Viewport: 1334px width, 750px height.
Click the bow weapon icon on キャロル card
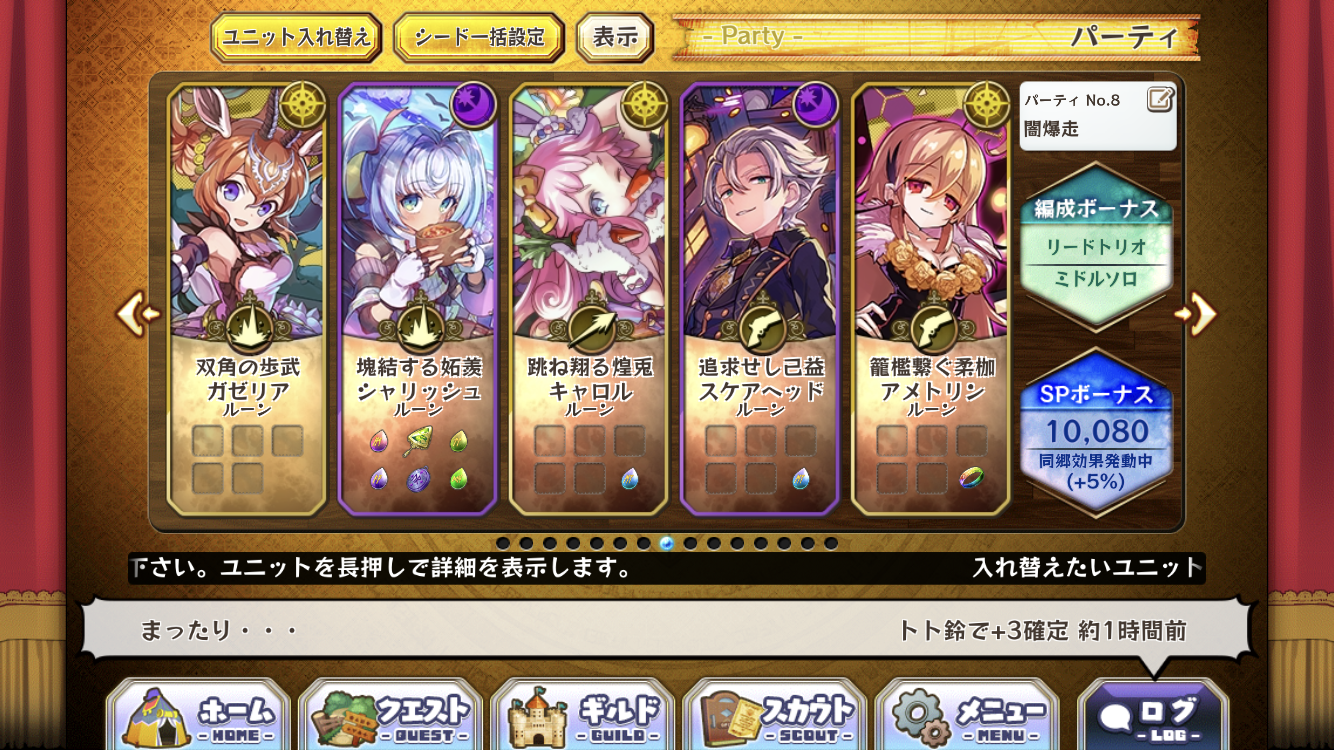589,328
